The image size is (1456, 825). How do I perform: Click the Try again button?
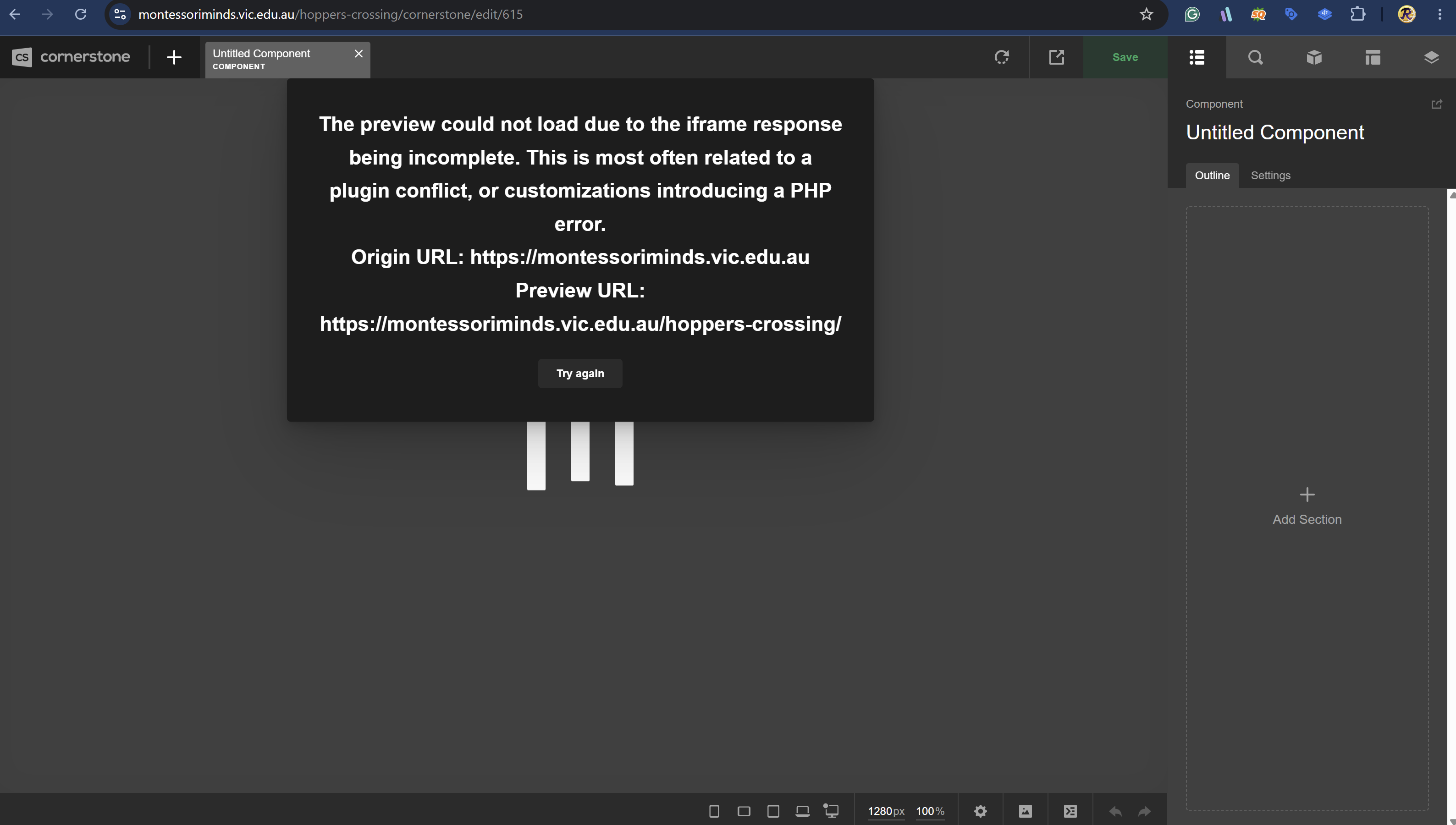[x=580, y=374]
